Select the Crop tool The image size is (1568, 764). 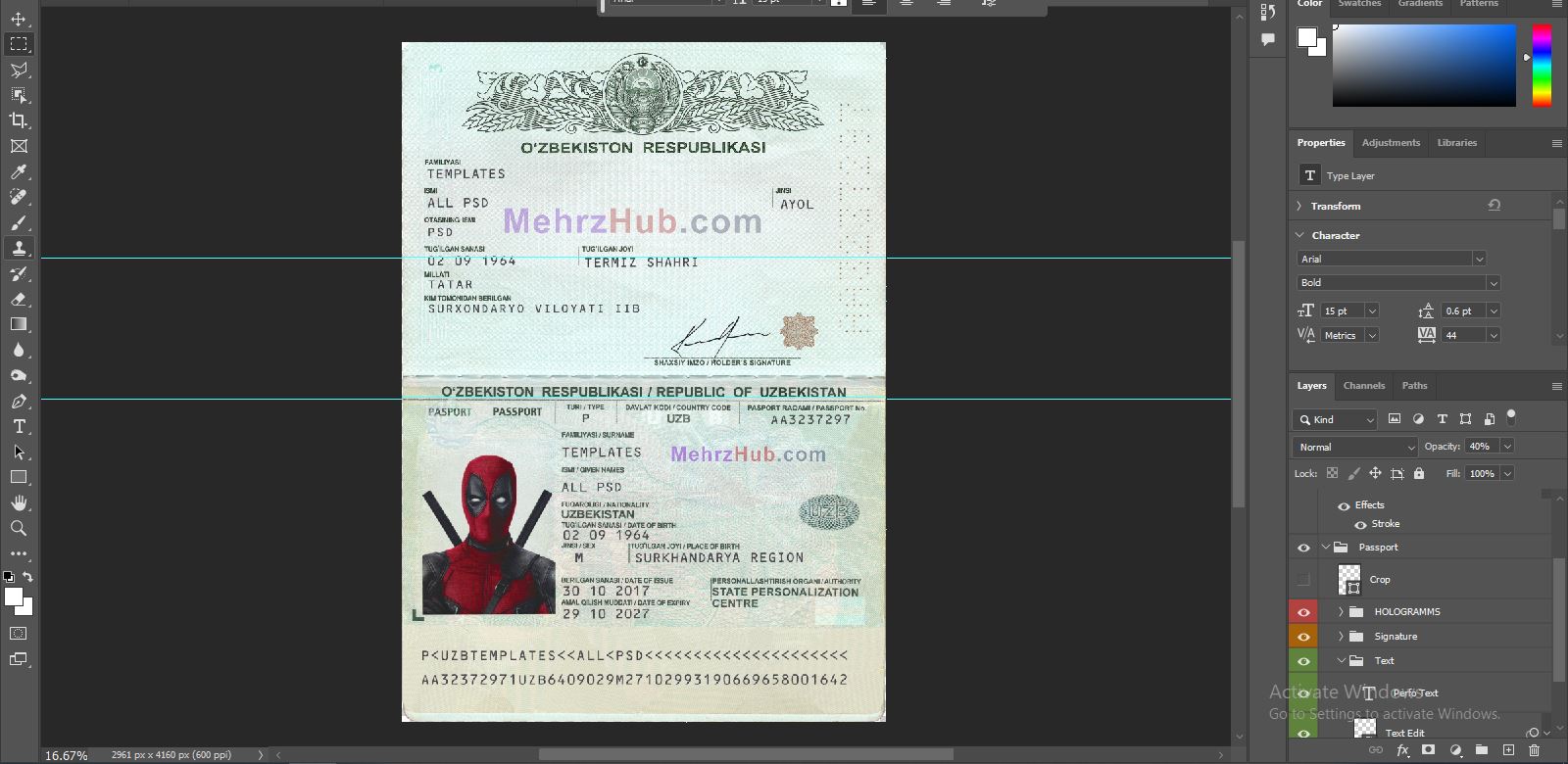pyautogui.click(x=19, y=120)
